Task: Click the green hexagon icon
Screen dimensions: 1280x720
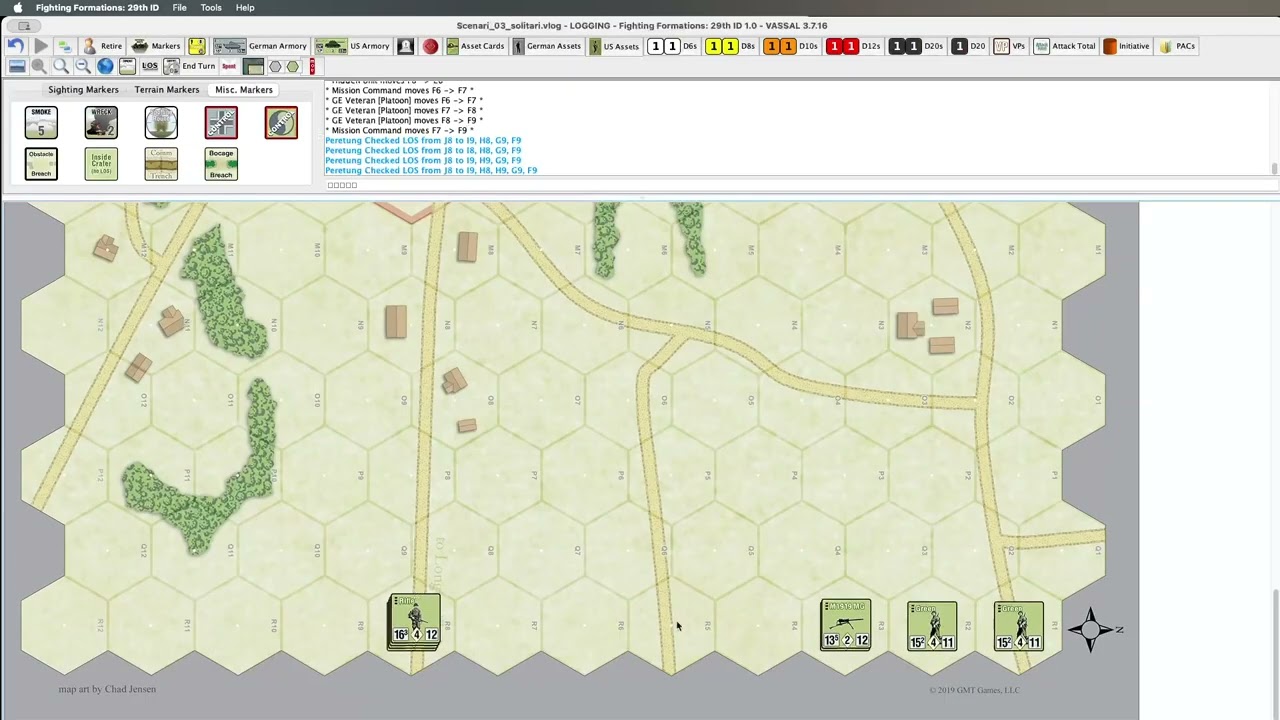Action: click(293, 66)
